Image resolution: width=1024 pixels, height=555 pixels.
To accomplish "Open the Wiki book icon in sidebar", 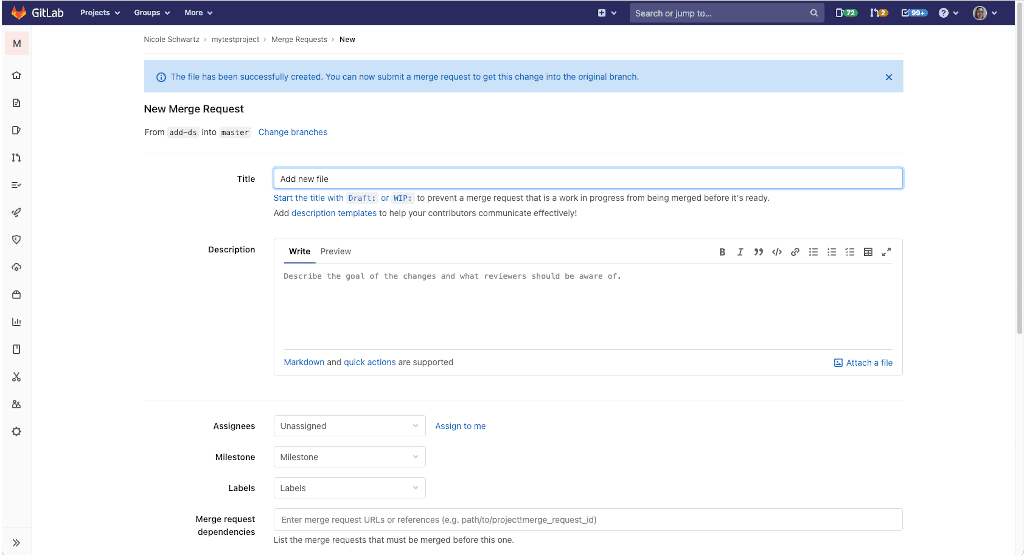I will pos(16,349).
